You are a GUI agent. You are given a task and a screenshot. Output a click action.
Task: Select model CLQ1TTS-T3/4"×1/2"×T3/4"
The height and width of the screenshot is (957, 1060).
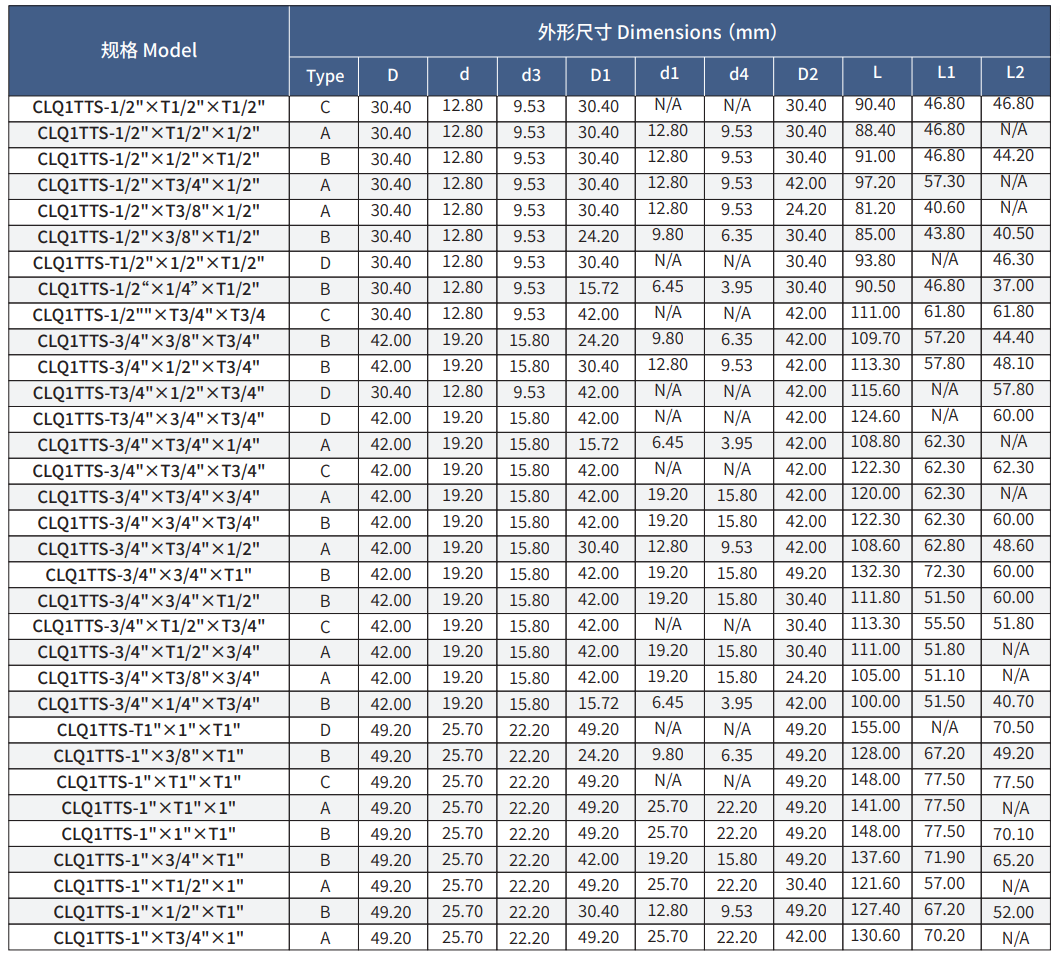click(149, 393)
